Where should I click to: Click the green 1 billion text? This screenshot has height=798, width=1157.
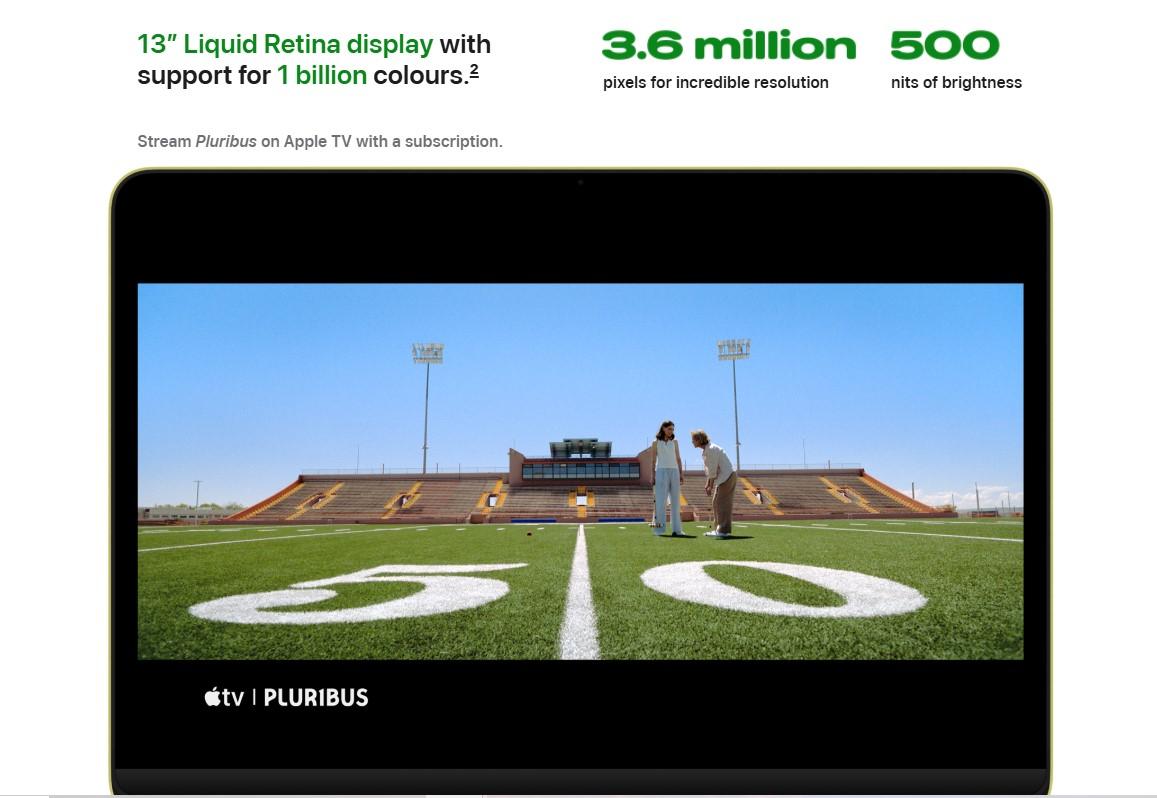pos(322,75)
